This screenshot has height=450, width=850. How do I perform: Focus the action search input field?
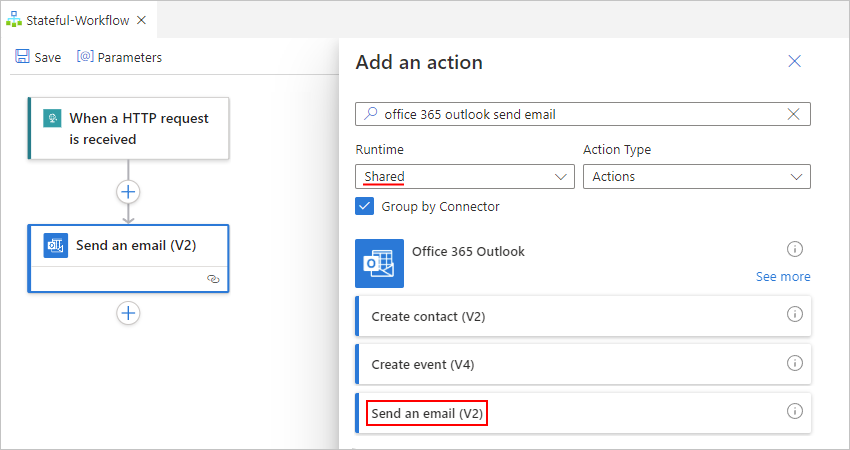click(580, 114)
